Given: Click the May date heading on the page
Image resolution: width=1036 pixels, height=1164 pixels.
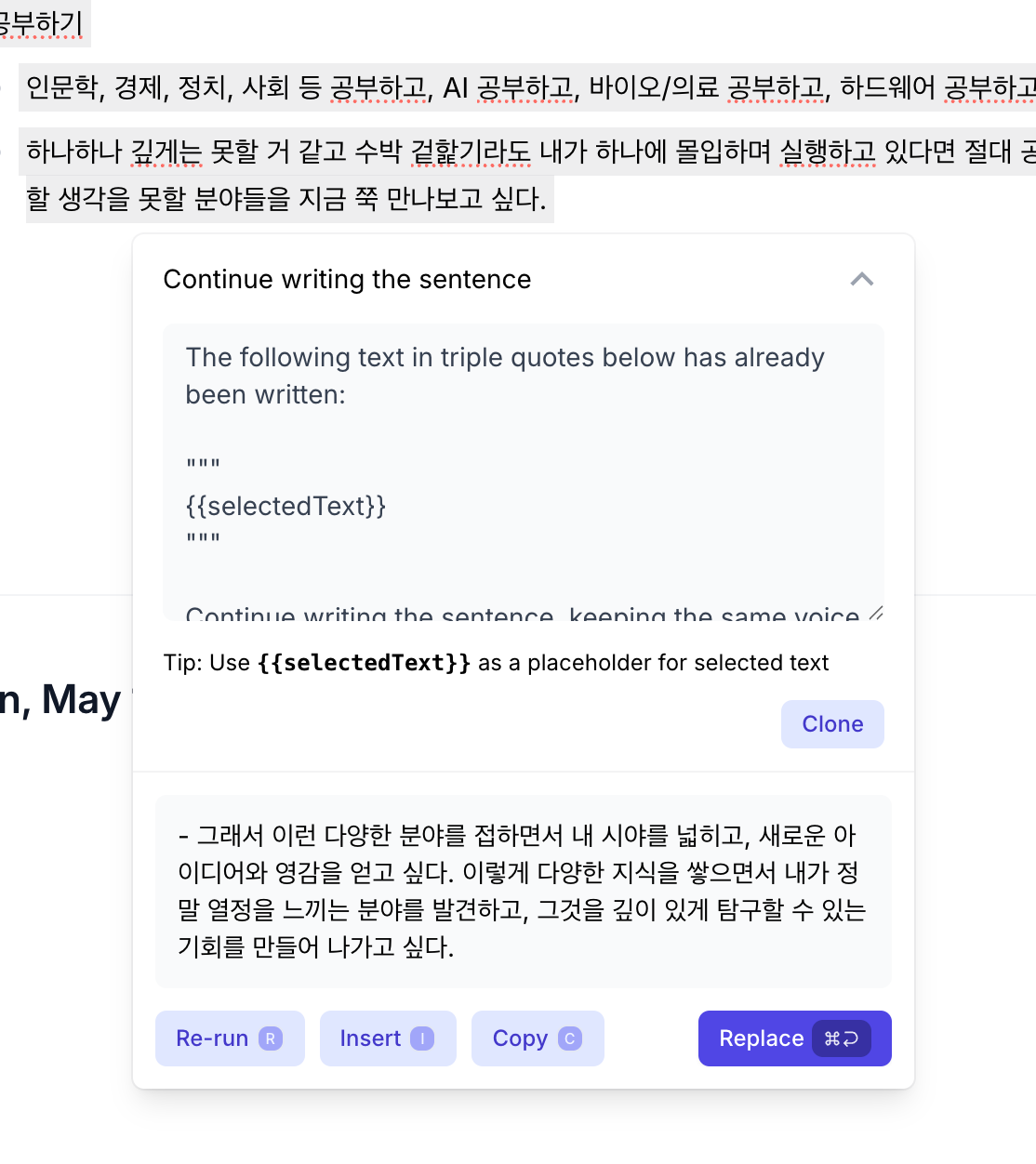Looking at the screenshot, I should click(61, 699).
